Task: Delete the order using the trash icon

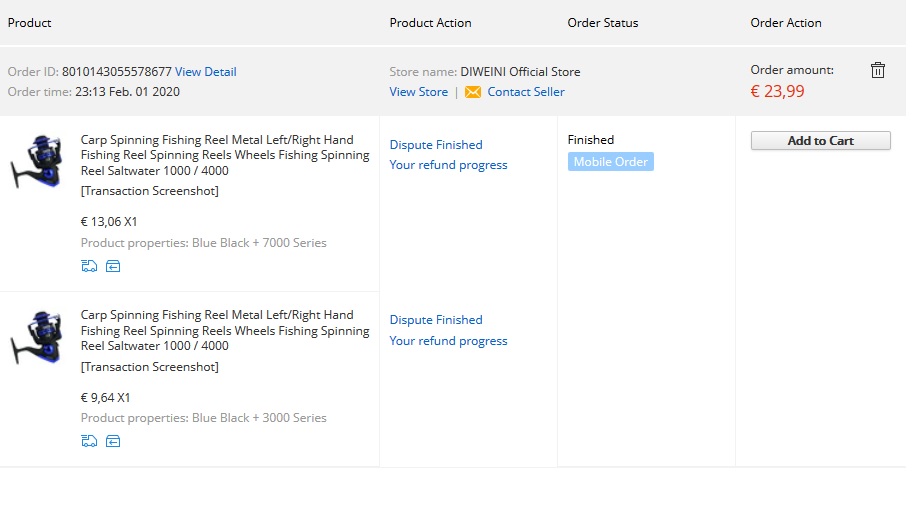Action: coord(877,70)
